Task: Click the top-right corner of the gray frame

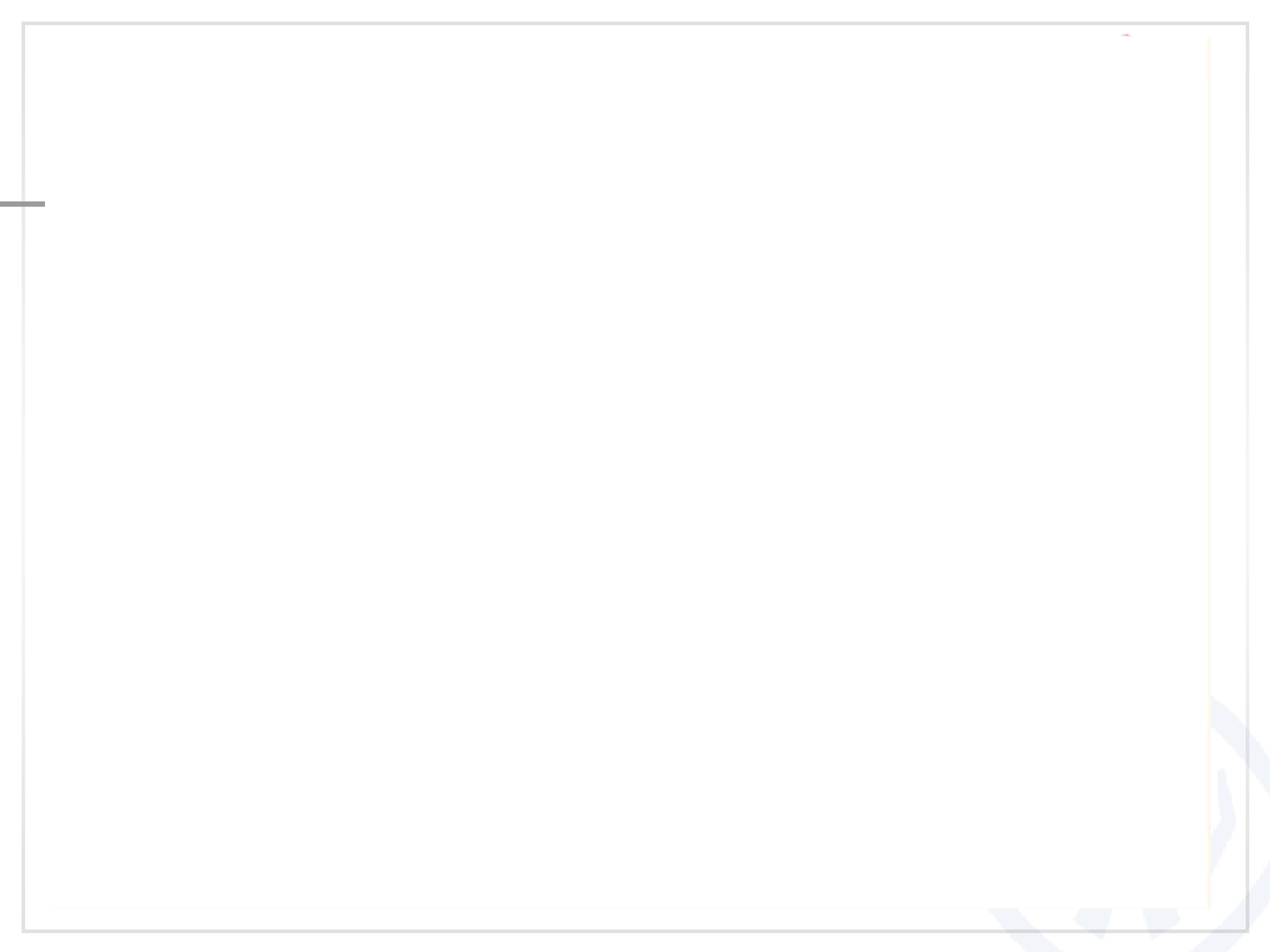Action: [x=1247, y=23]
